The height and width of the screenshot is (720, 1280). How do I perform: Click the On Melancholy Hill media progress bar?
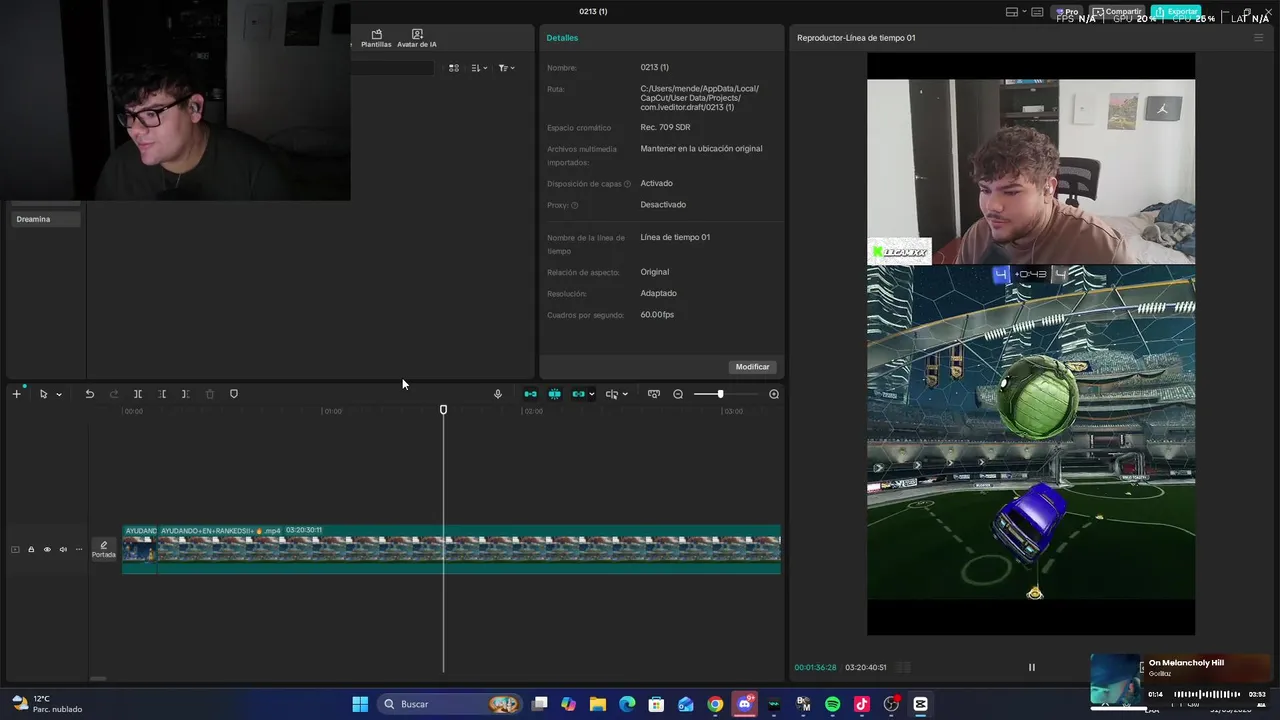point(1207,694)
